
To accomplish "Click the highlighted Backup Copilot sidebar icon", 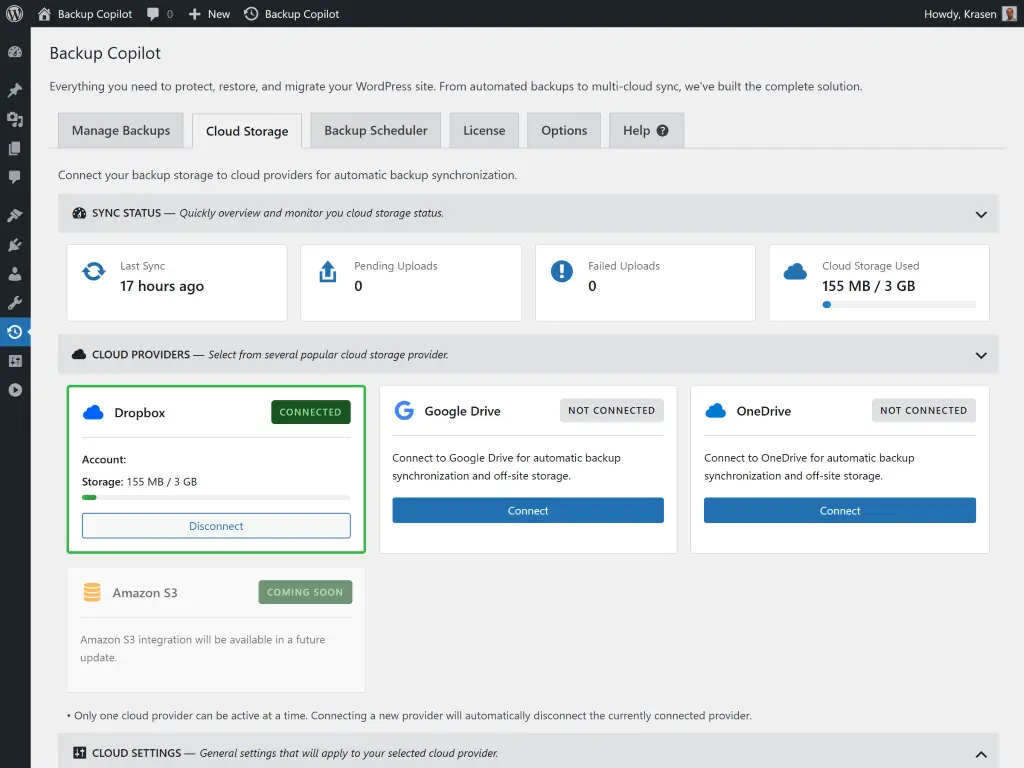I will (16, 331).
